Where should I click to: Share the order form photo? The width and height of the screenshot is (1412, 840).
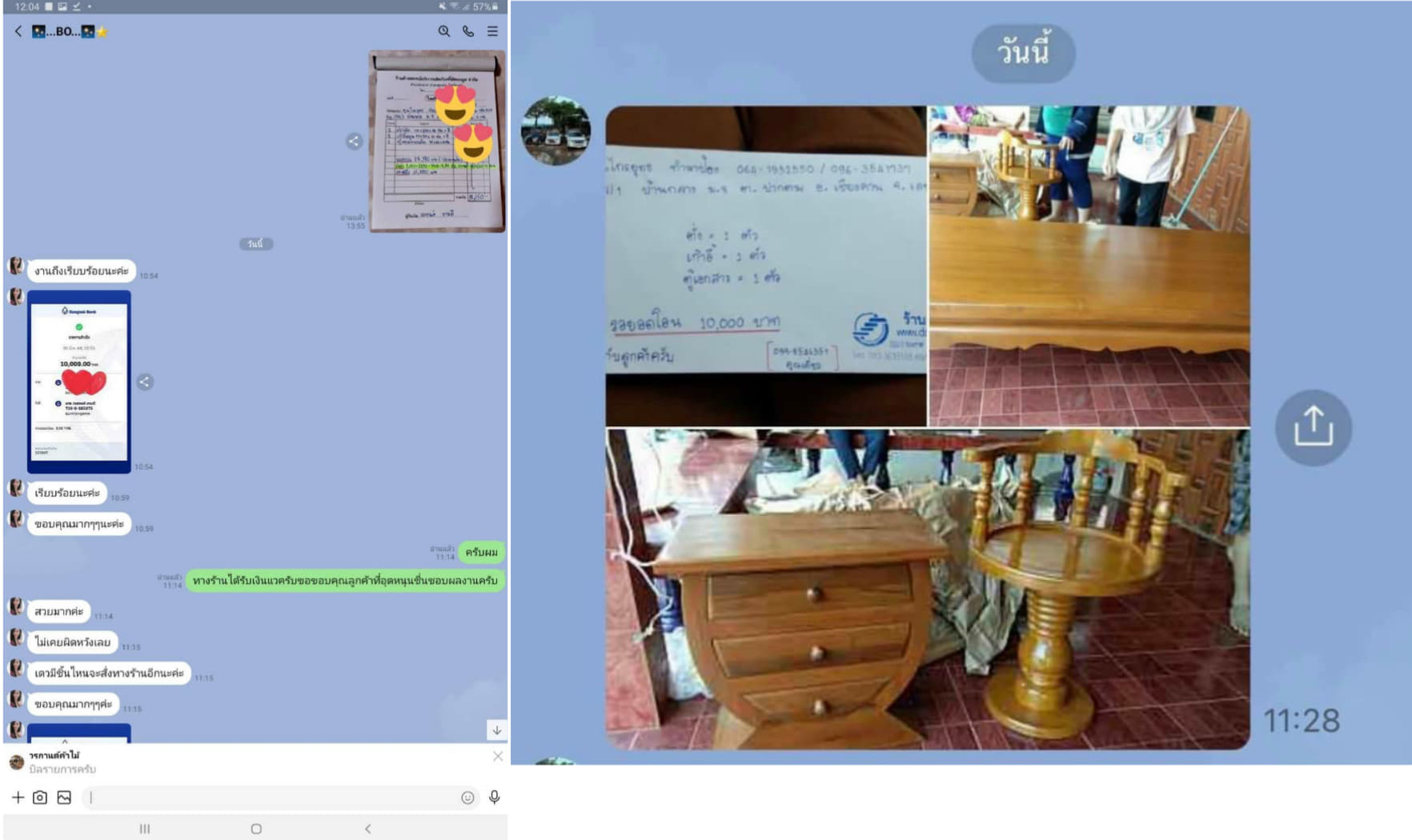(354, 142)
